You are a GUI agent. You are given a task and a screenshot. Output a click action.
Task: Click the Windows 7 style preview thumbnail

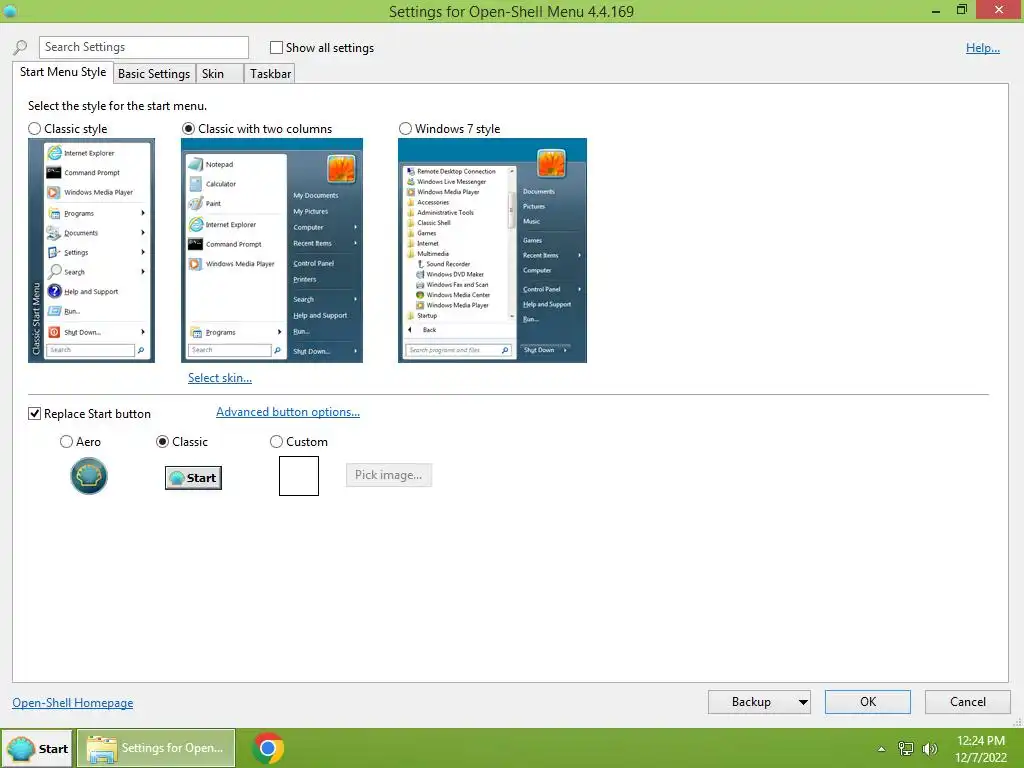point(492,250)
